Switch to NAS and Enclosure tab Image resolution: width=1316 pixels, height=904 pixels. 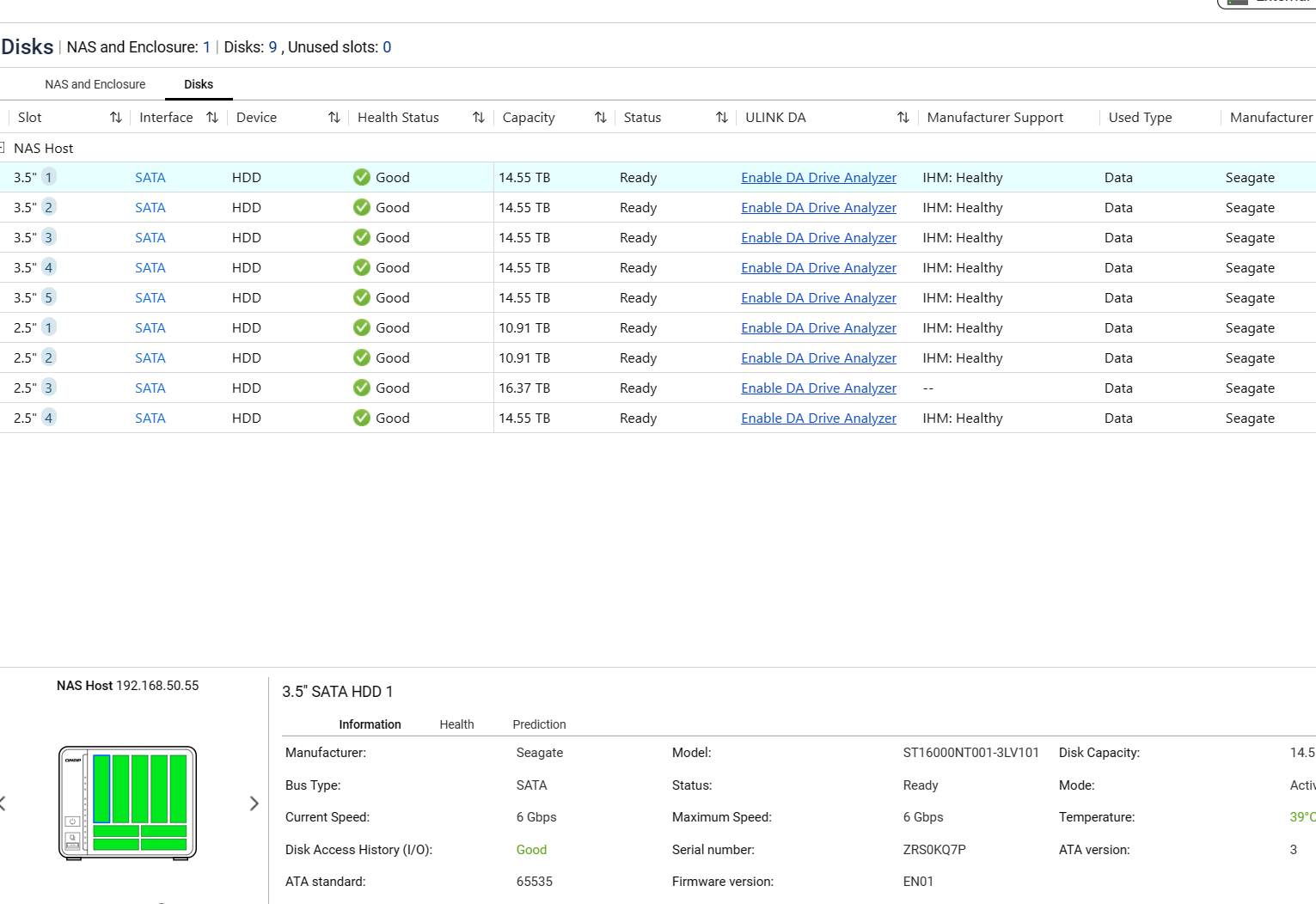pyautogui.click(x=95, y=84)
